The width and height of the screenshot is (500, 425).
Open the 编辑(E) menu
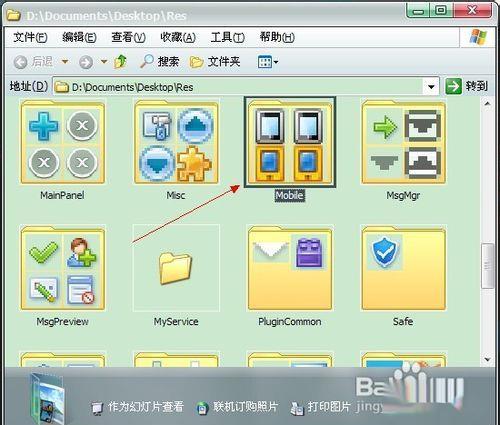tap(79, 37)
